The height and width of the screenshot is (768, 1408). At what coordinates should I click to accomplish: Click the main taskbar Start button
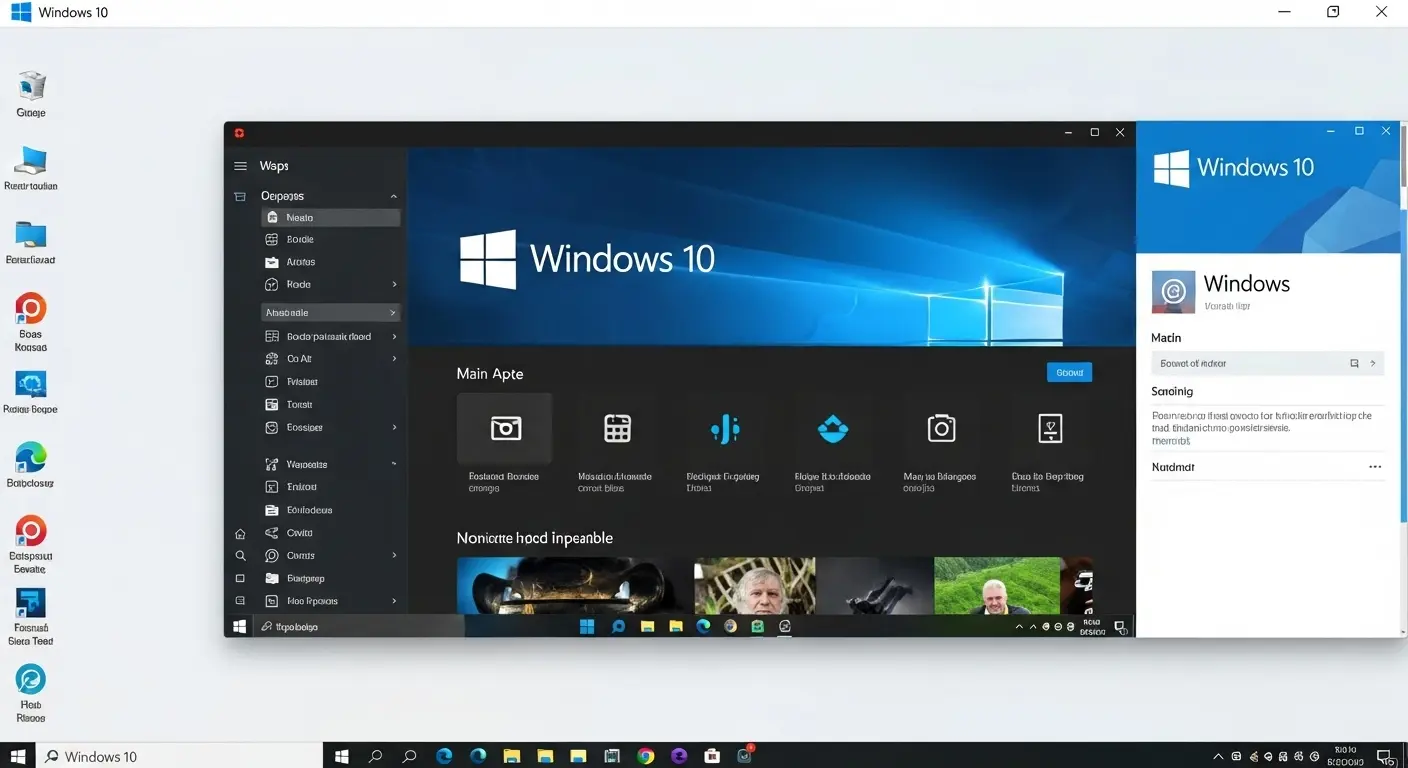tap(17, 756)
